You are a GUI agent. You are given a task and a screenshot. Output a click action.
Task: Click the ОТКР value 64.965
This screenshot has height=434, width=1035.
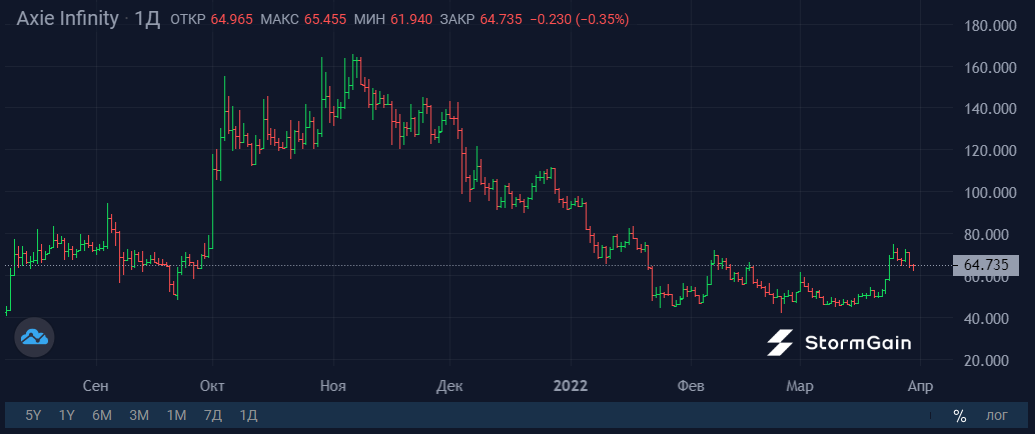(x=232, y=20)
